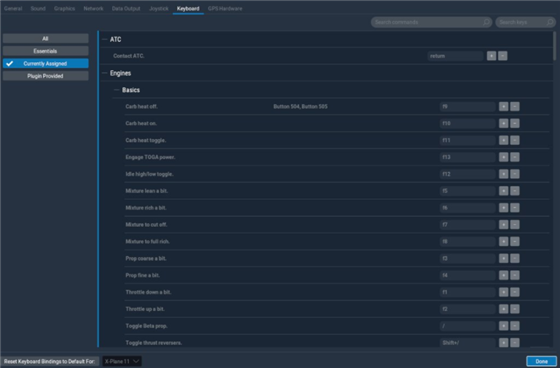The image size is (560, 368).
Task: Add key binding for Contact ATC
Action: click(x=491, y=56)
